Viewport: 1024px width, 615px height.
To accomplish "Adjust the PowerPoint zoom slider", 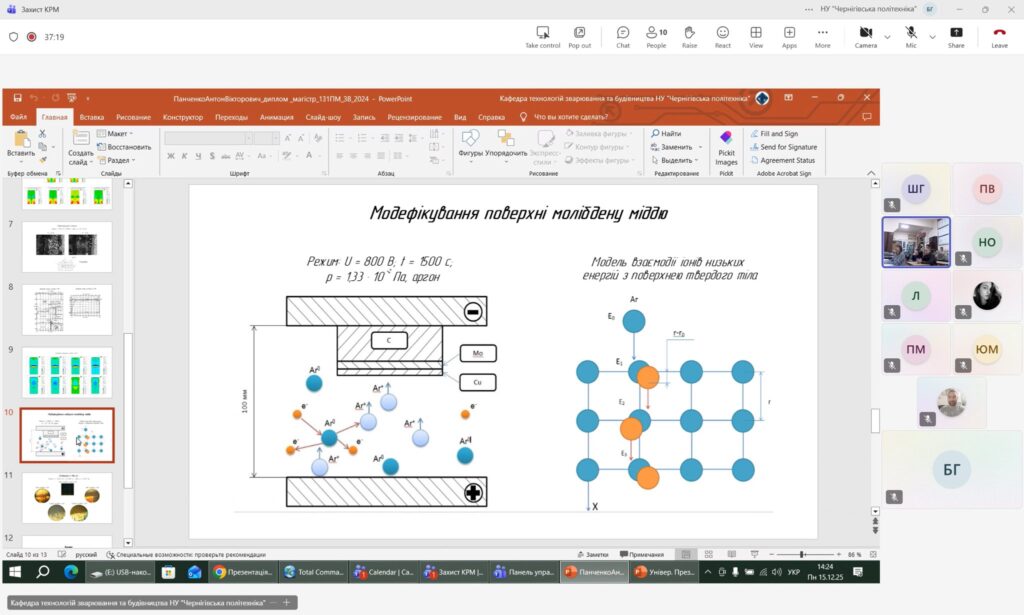I will pos(802,554).
